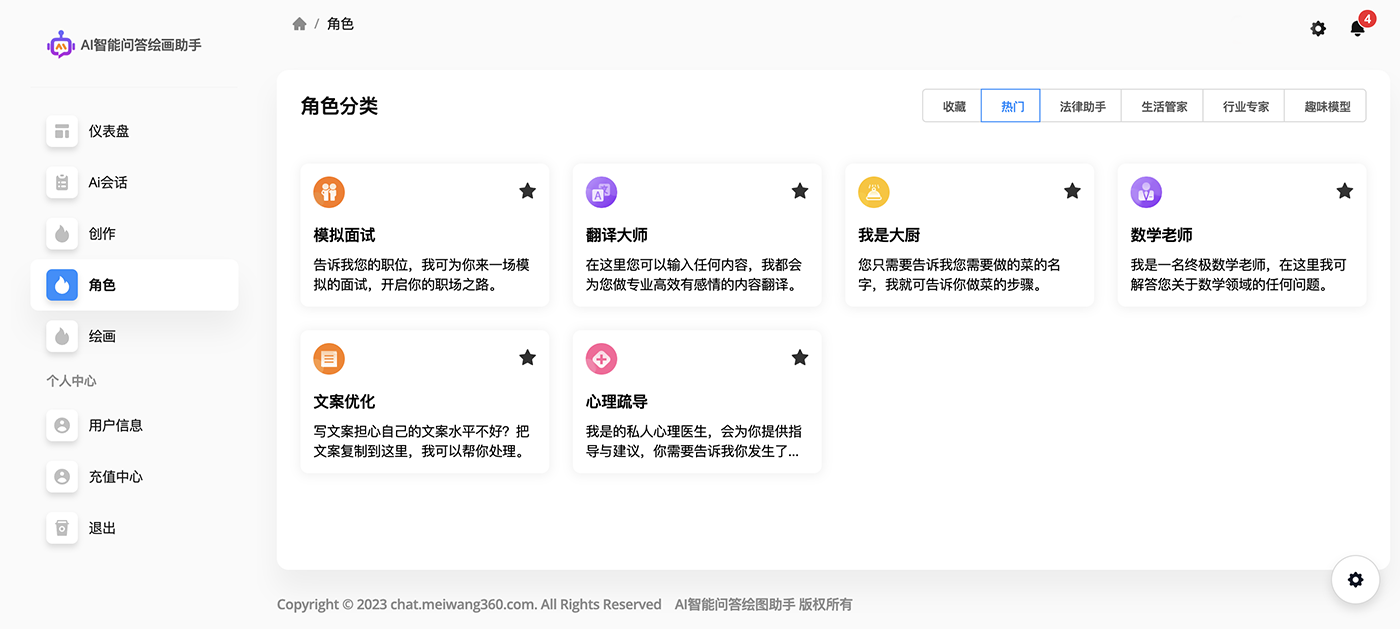Click the 我是大厨 yellow chef icon
The image size is (1400, 629).
pos(874,192)
